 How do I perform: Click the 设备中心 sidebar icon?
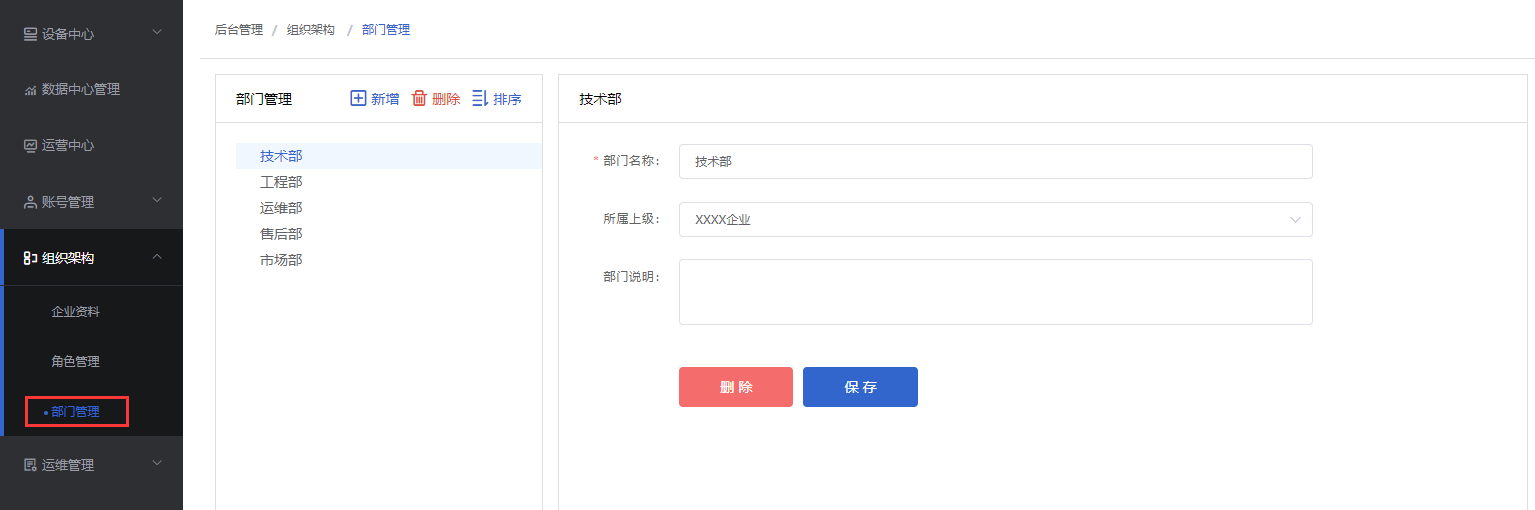30,34
